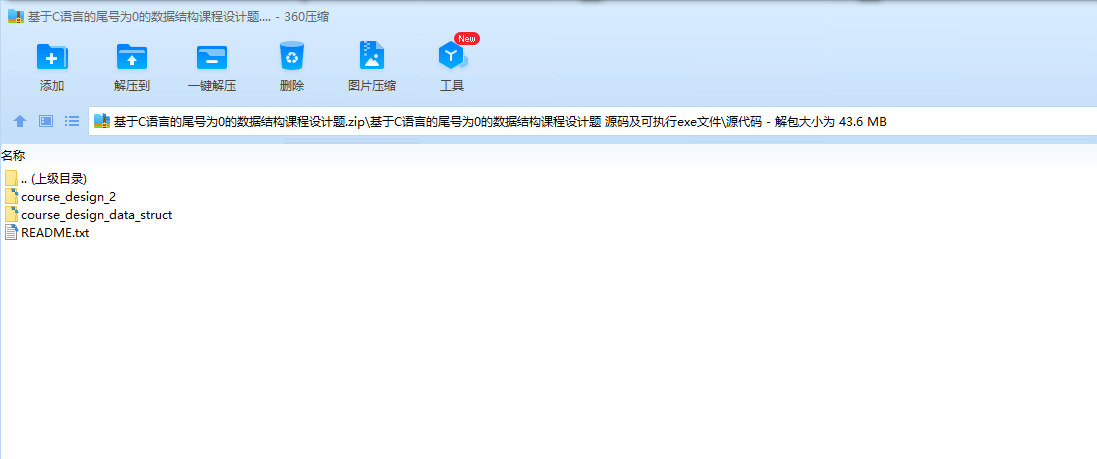Click the 添加 (Add) toolbar icon
1097x459 pixels.
pos(52,57)
